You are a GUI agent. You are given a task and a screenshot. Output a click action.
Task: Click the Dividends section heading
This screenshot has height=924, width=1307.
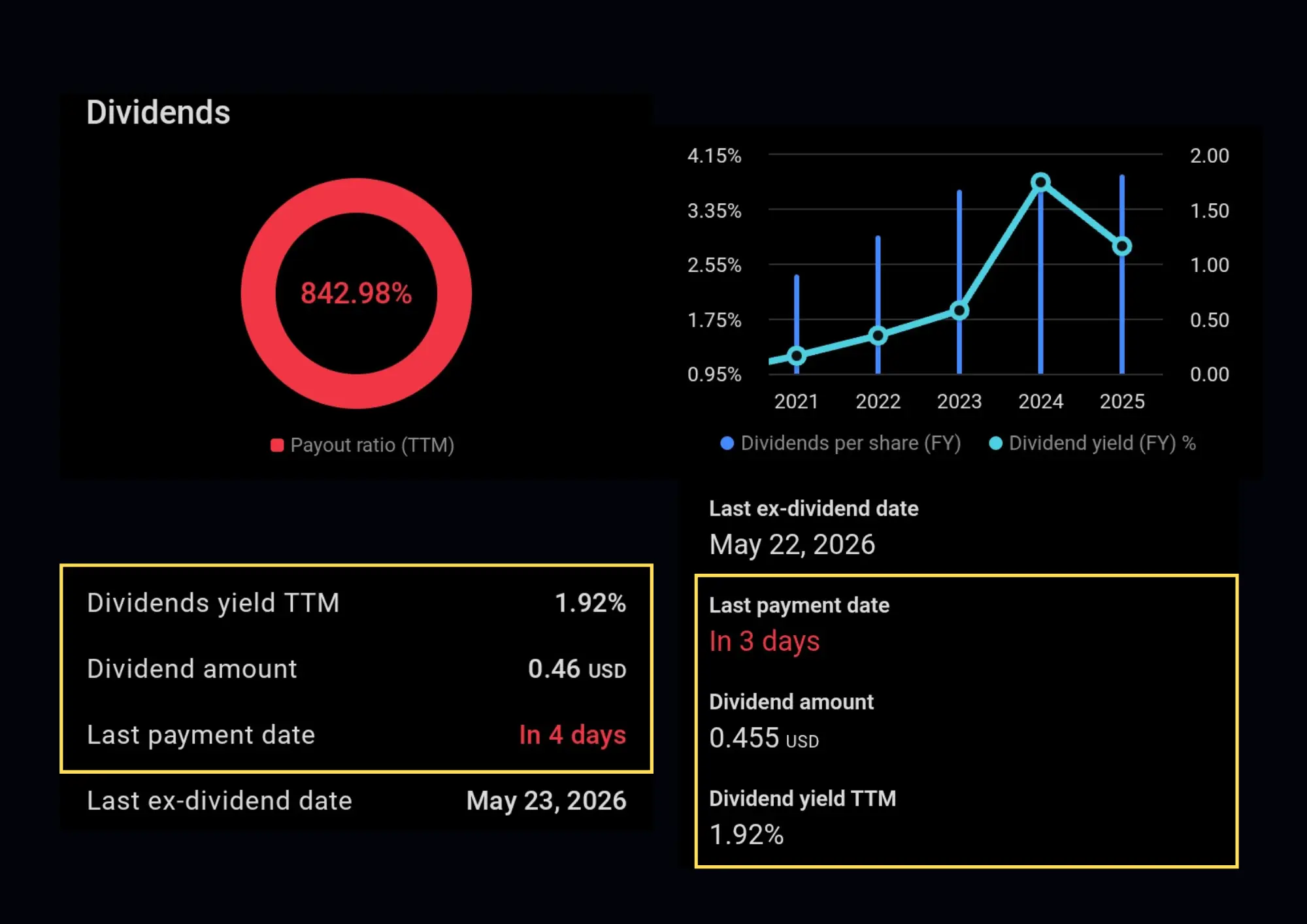158,112
